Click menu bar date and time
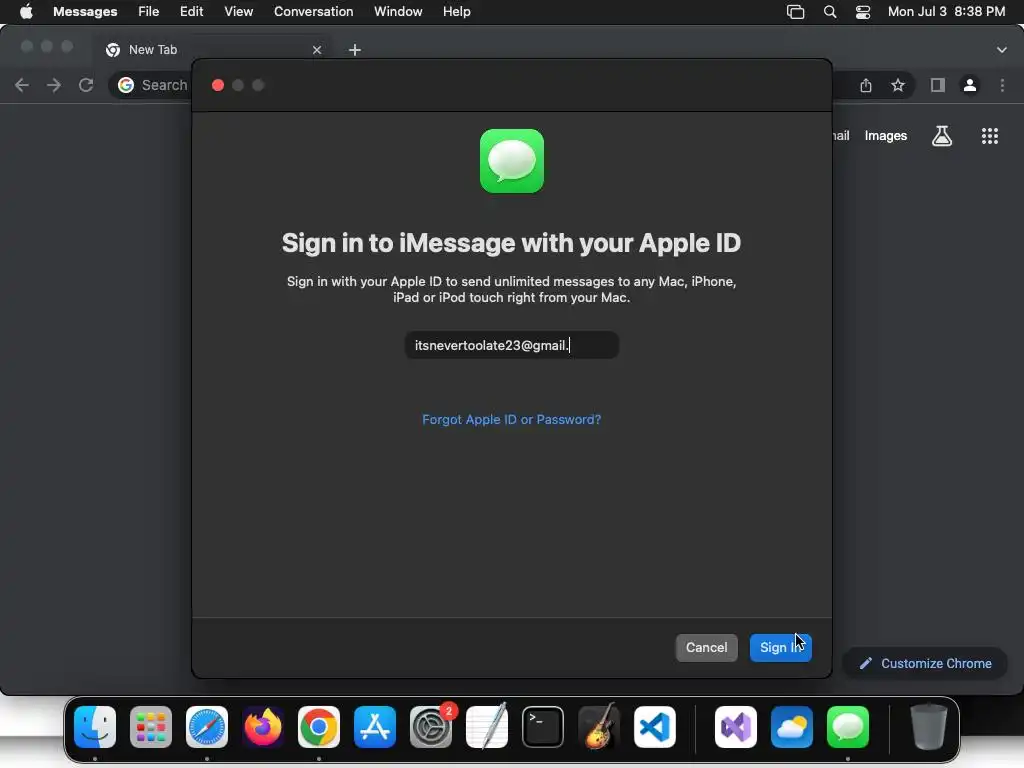This screenshot has width=1024, height=768. (x=946, y=12)
